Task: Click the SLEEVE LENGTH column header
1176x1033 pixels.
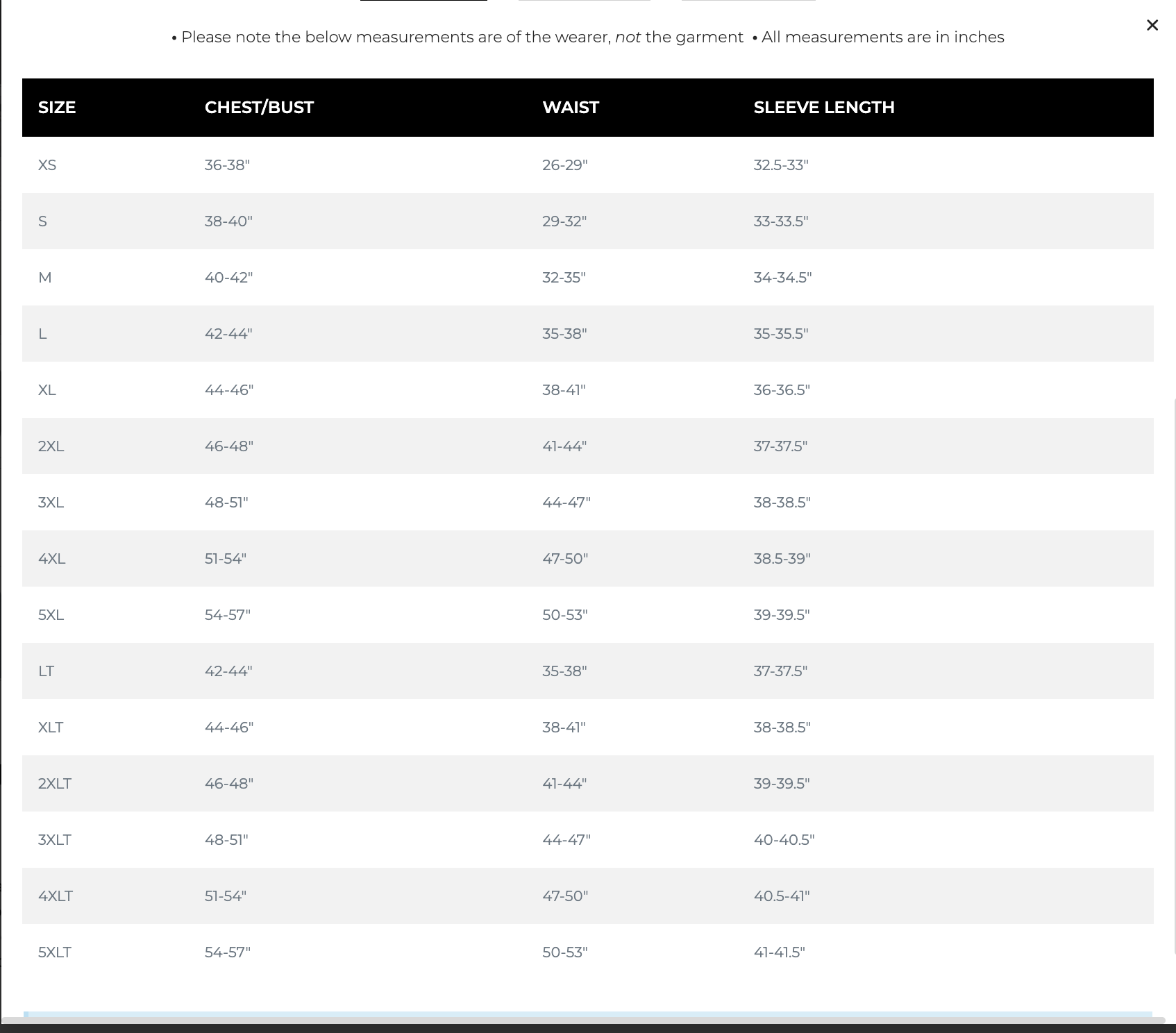Action: [x=823, y=108]
